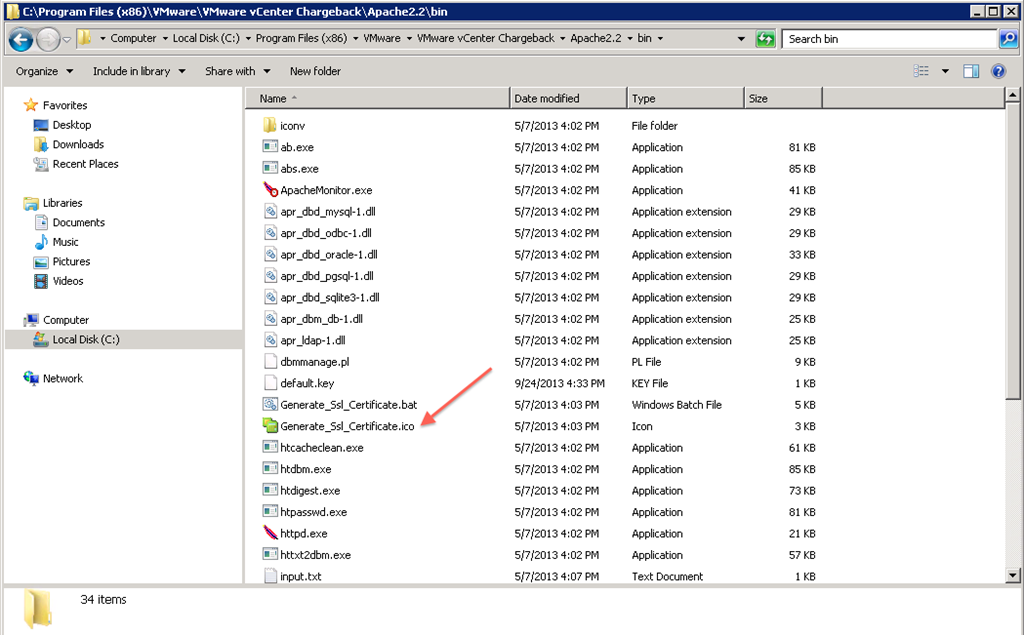
Task: Open the recent pages dropdown beside Forward
Action: [x=66, y=40]
